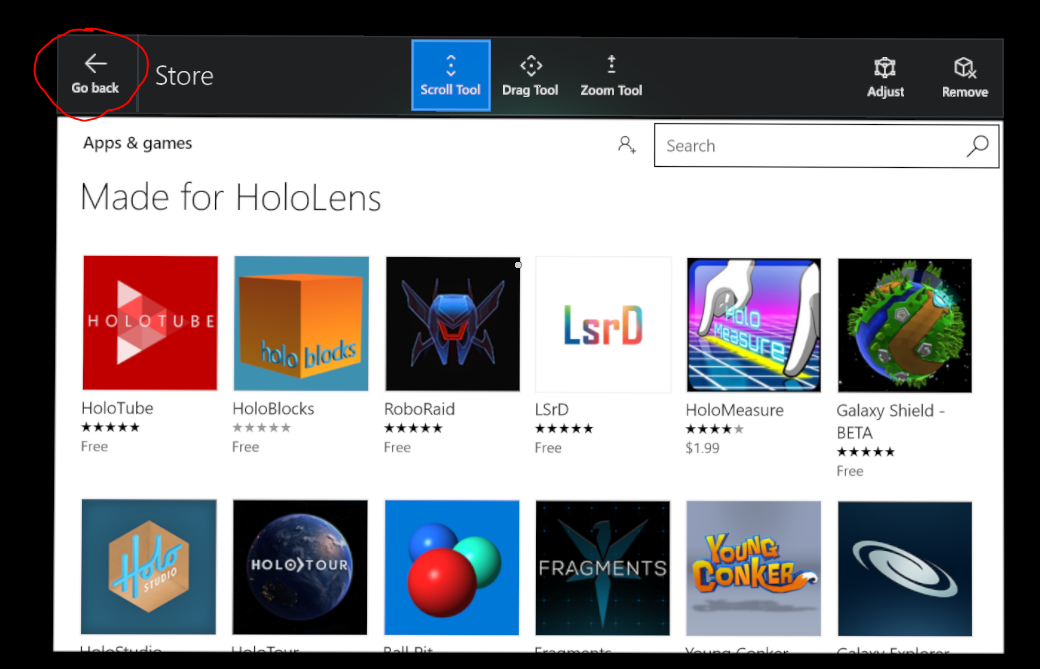Click the Free label under RoboRaid
This screenshot has width=1040, height=669.
pos(397,448)
